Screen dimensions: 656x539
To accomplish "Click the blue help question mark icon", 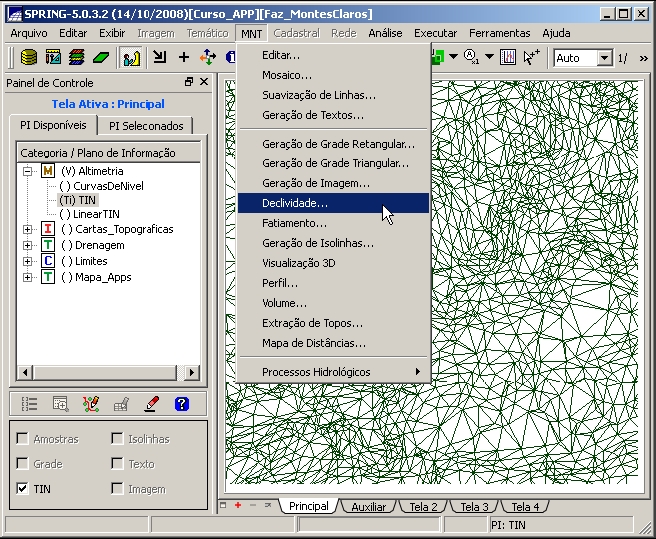I will coord(181,404).
